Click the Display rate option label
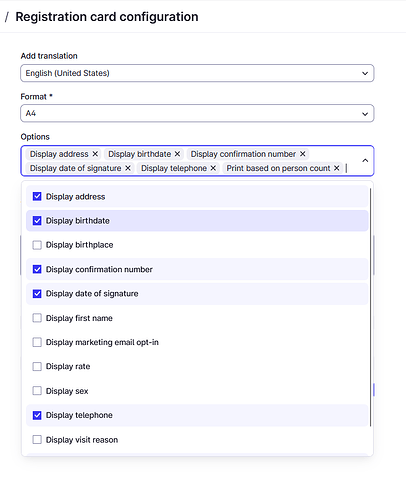Screen dimensions: 406x500 (68, 367)
